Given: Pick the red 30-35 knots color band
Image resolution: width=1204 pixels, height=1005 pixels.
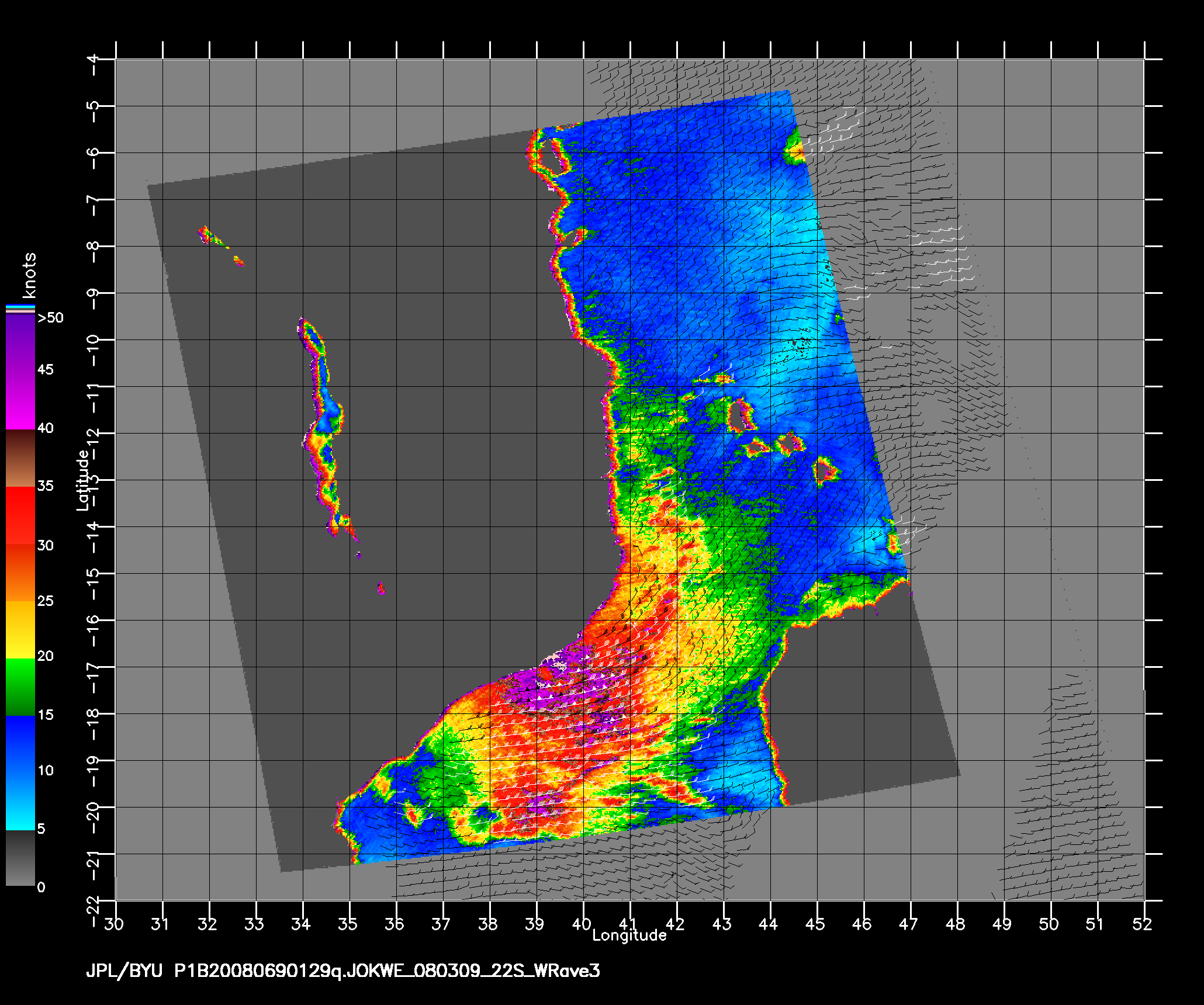Looking at the screenshot, I should 20,516.
